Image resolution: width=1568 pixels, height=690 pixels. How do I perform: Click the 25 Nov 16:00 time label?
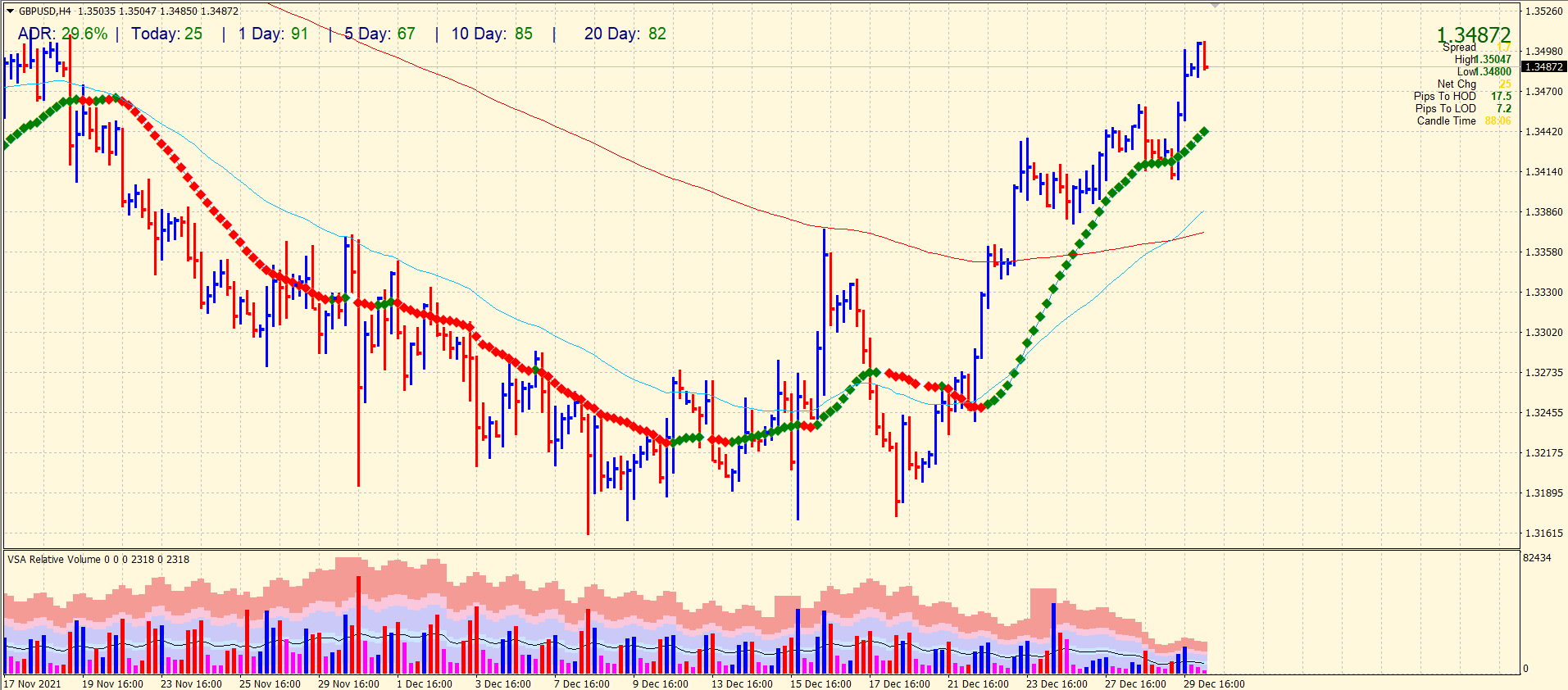click(270, 684)
